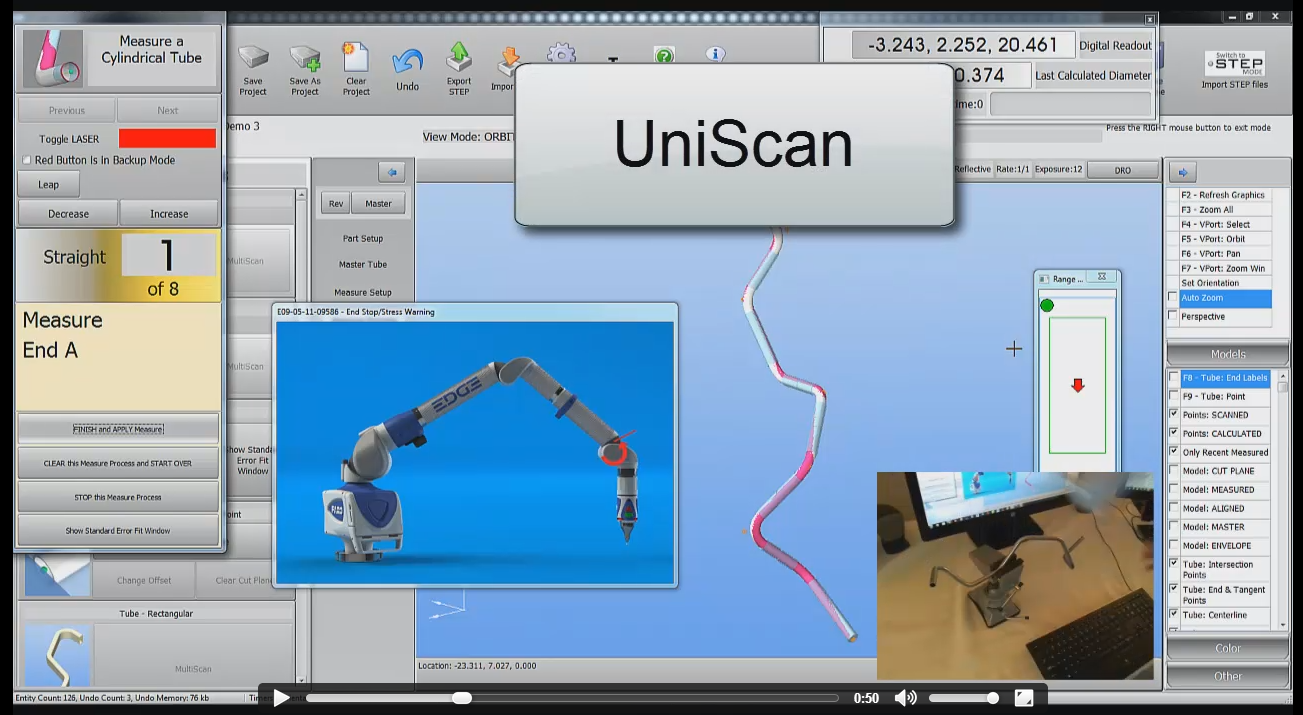The width and height of the screenshot is (1303, 715).
Task: Open the Measure Setup menu item
Action: (x=363, y=293)
